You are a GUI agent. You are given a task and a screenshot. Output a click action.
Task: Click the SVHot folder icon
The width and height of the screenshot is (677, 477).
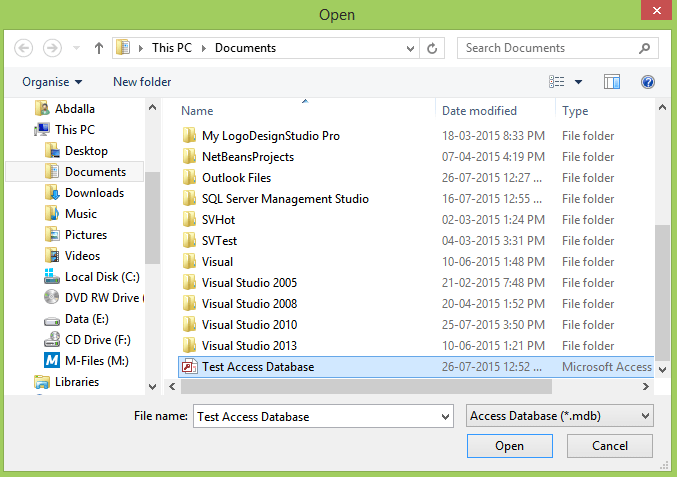(x=189, y=220)
